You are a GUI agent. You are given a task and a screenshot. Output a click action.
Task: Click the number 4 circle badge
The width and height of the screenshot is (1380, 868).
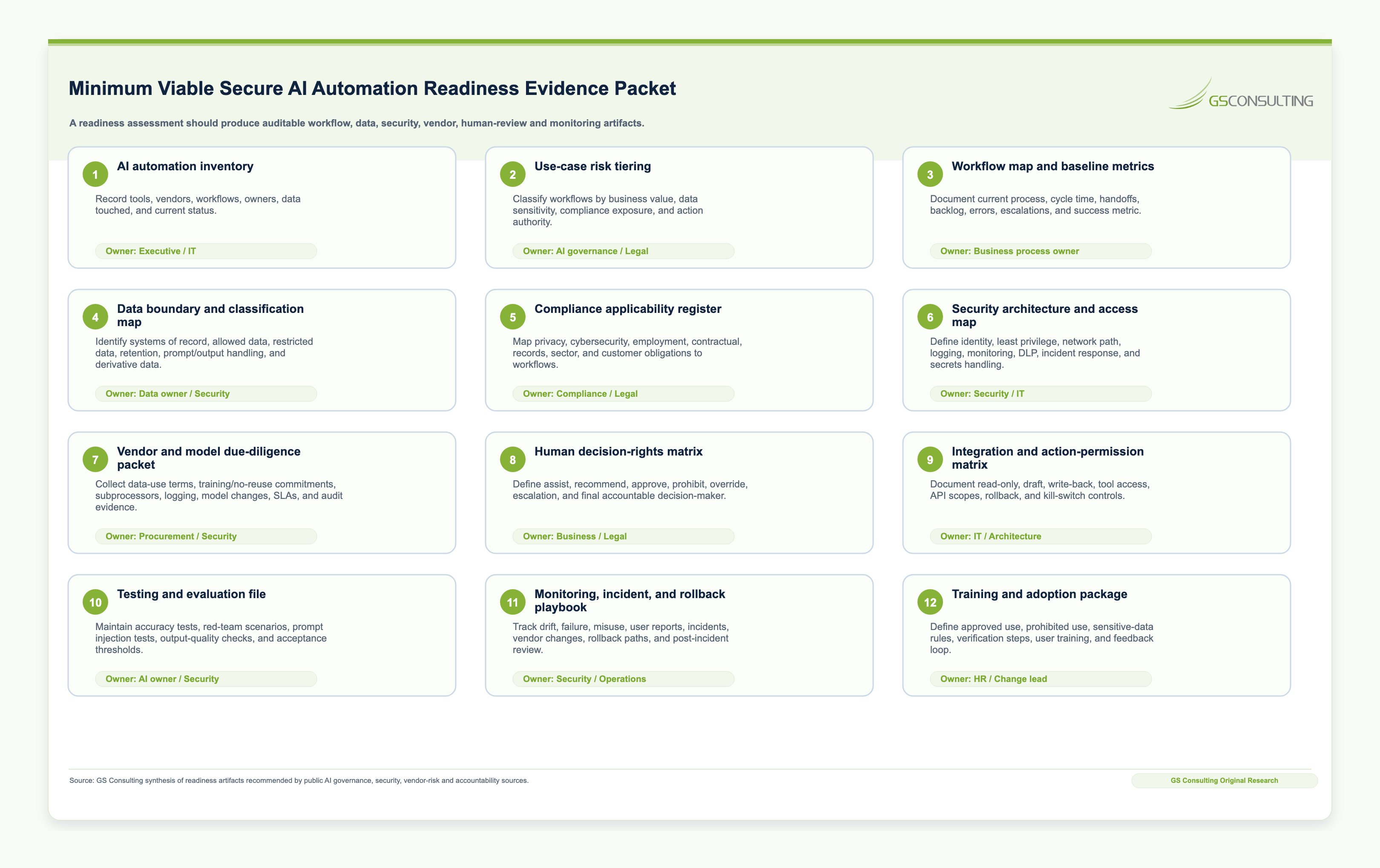click(x=95, y=317)
